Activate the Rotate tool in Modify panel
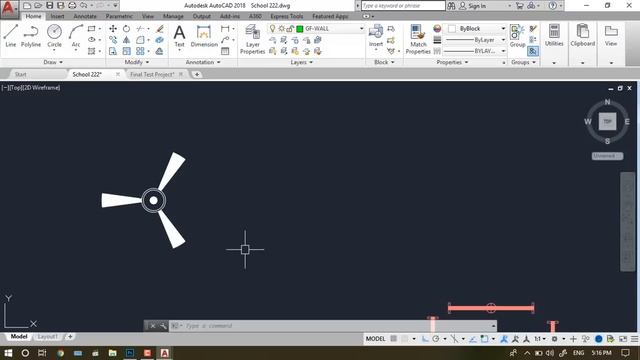This screenshot has width=640, height=360. 127,29
